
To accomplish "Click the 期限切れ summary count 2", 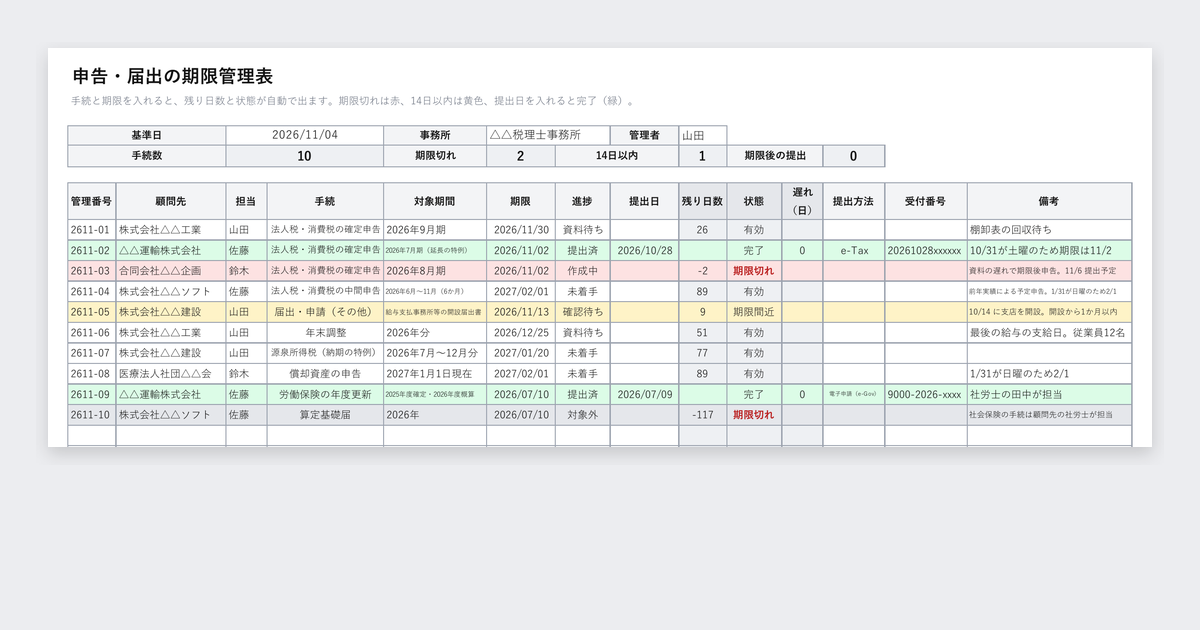I will 520,156.
